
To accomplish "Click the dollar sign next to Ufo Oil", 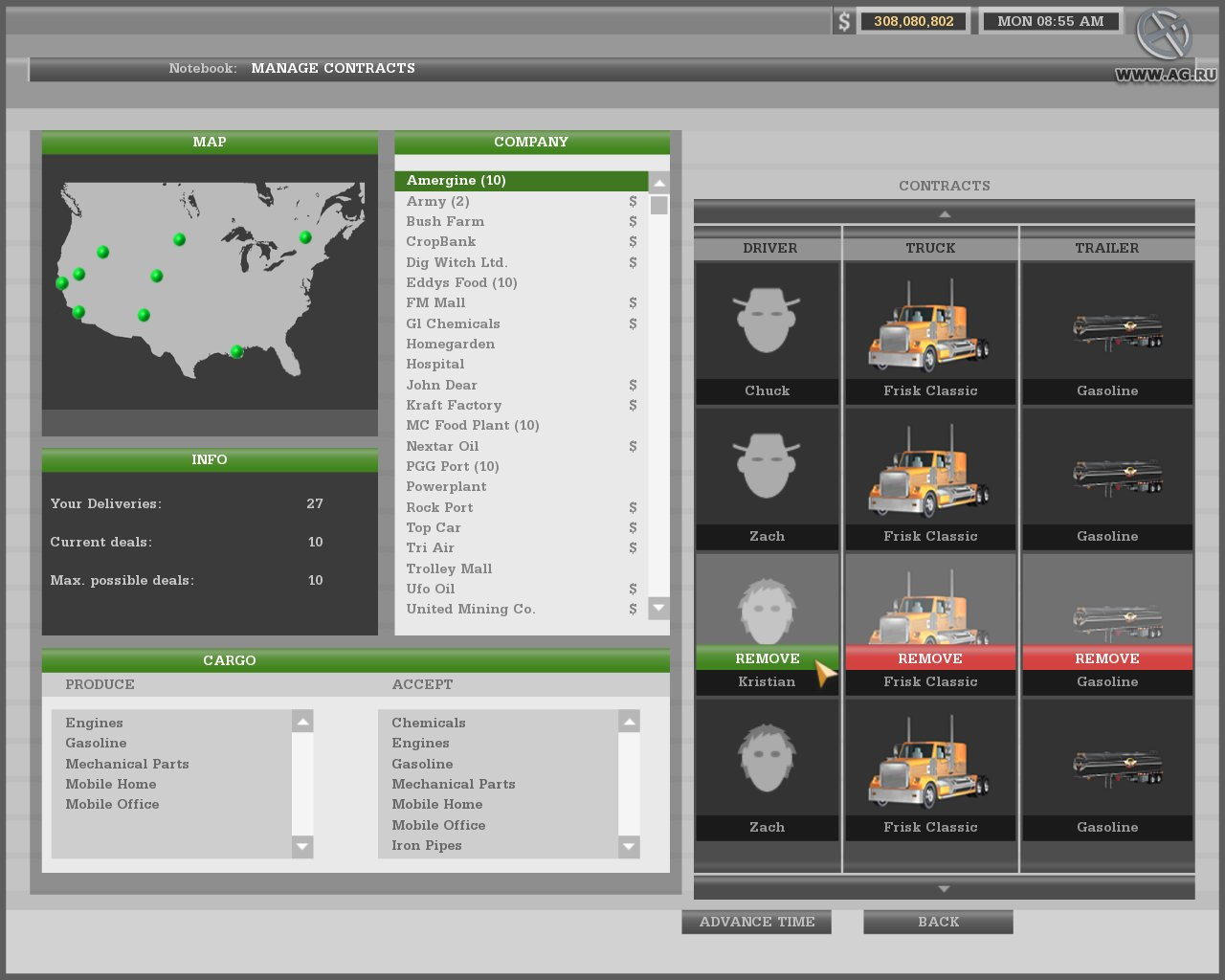I will click(633, 589).
